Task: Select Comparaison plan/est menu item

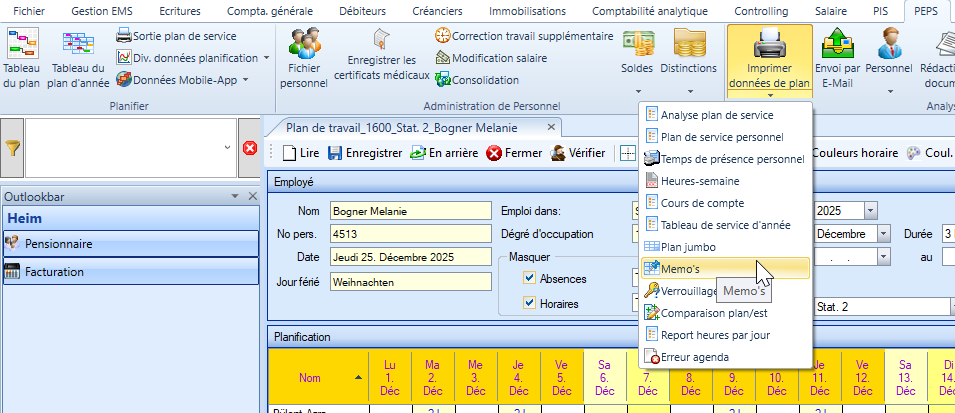Action: (x=725, y=313)
